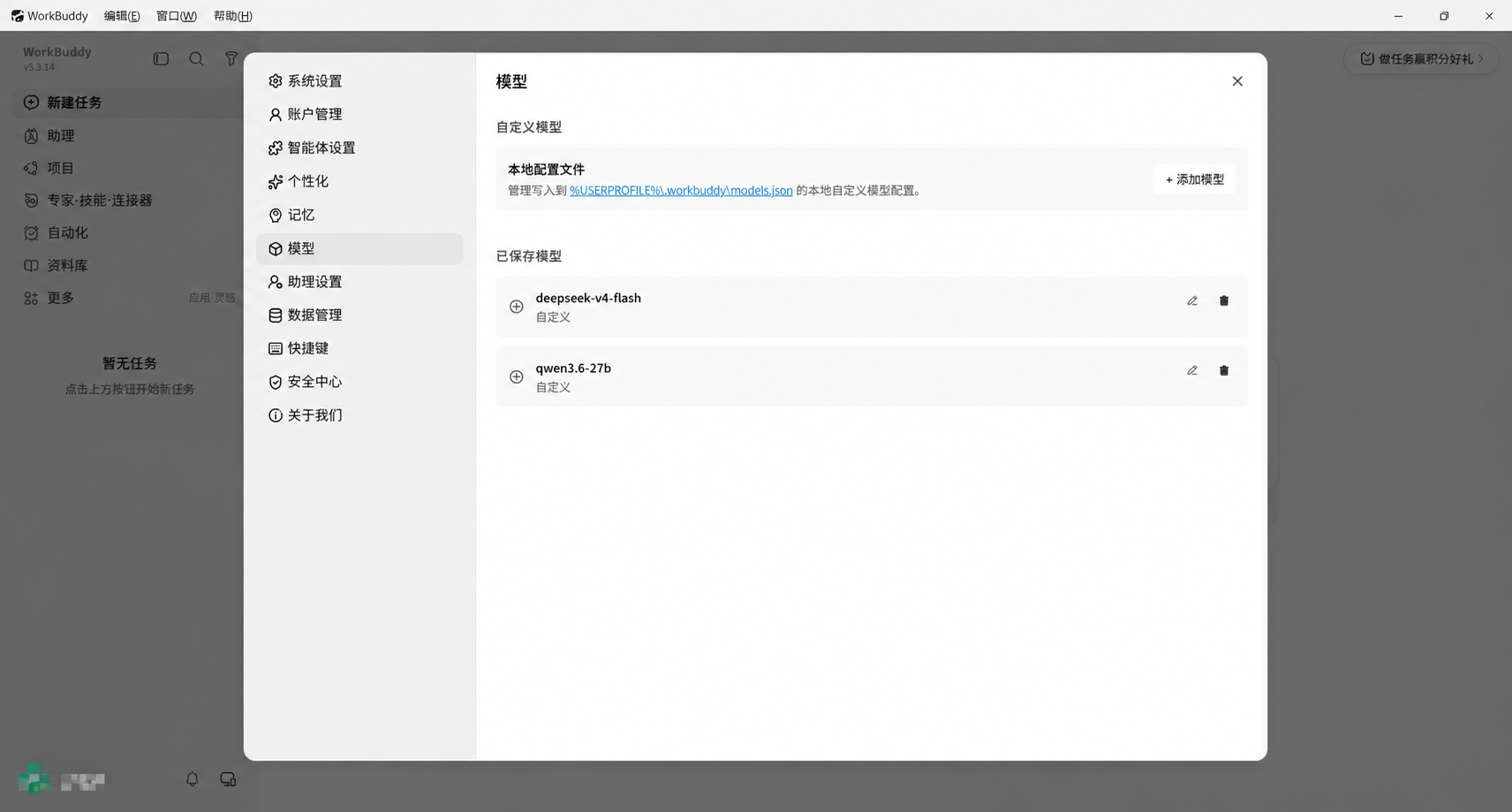This screenshot has height=812, width=1512.
Task: Click the deepseek-v4-flash model name
Action: point(588,299)
